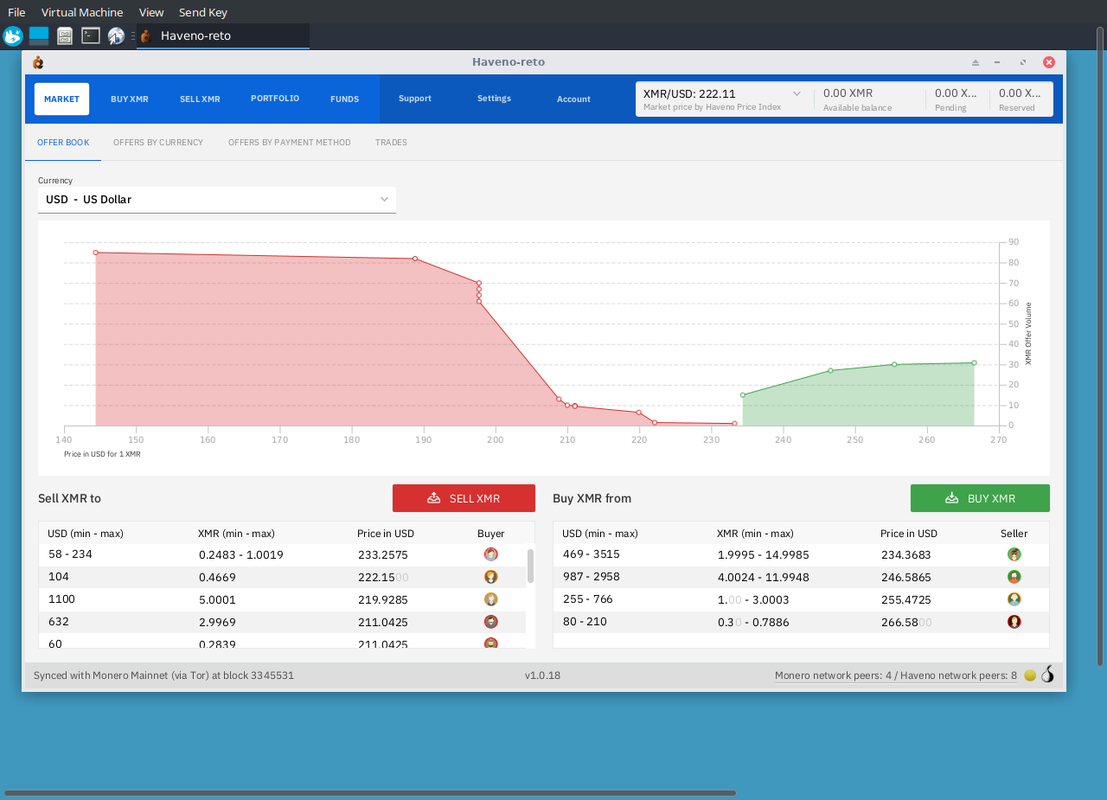Click the Price in USD header in sell table
The height and width of the screenshot is (800, 1107).
point(385,534)
